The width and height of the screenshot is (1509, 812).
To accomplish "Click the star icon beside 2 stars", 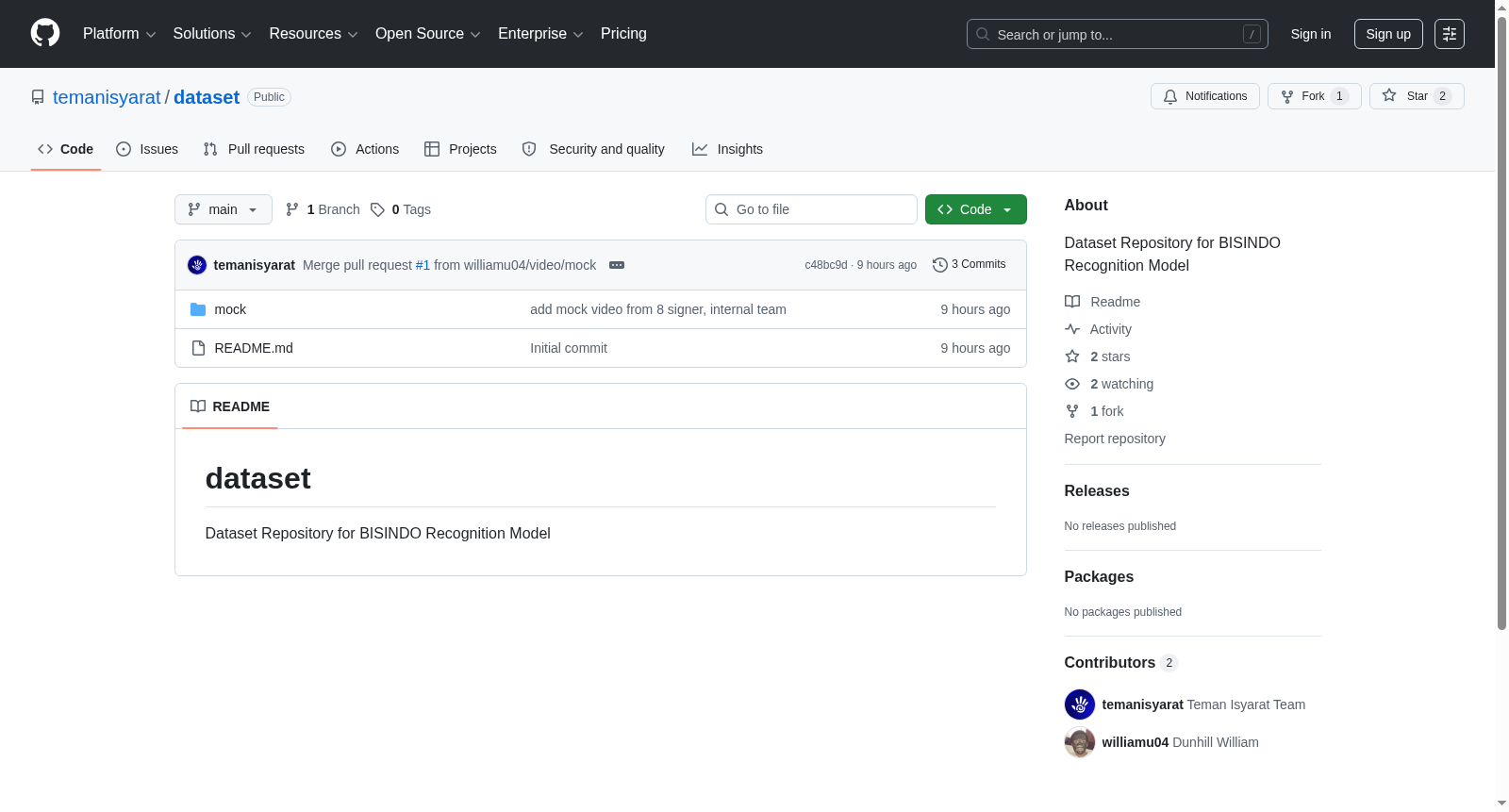I will 1072,356.
